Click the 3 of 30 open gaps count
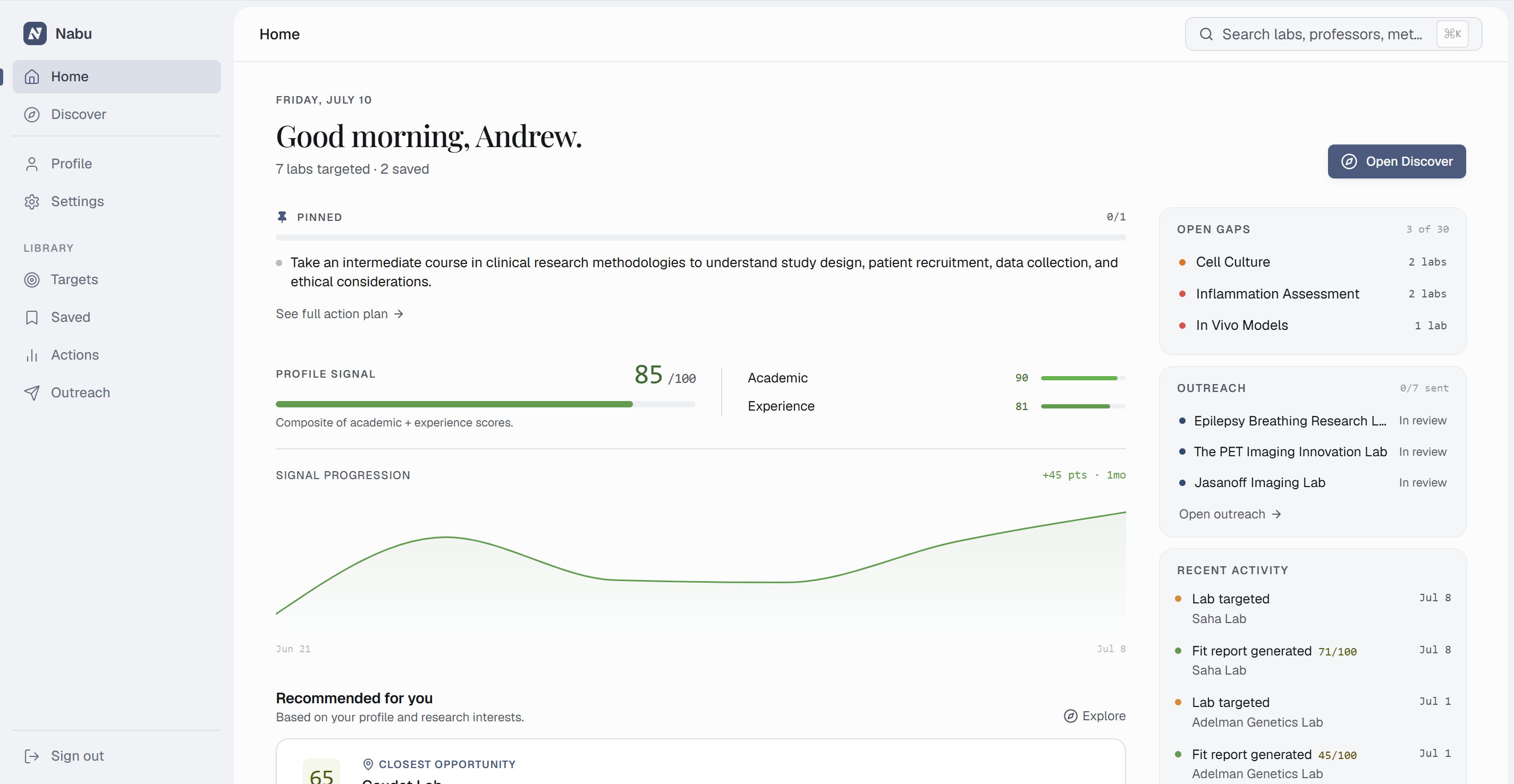Screen dimensions: 1514x784 pyautogui.click(x=1427, y=229)
